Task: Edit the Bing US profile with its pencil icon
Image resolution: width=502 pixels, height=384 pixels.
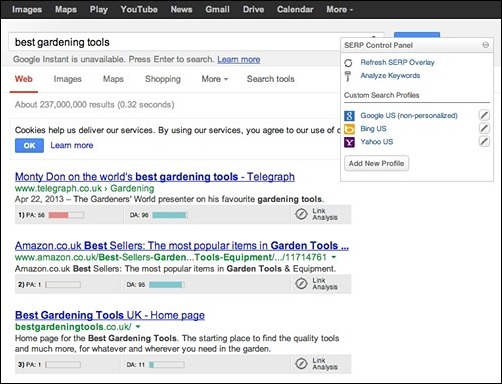Action: (x=484, y=128)
